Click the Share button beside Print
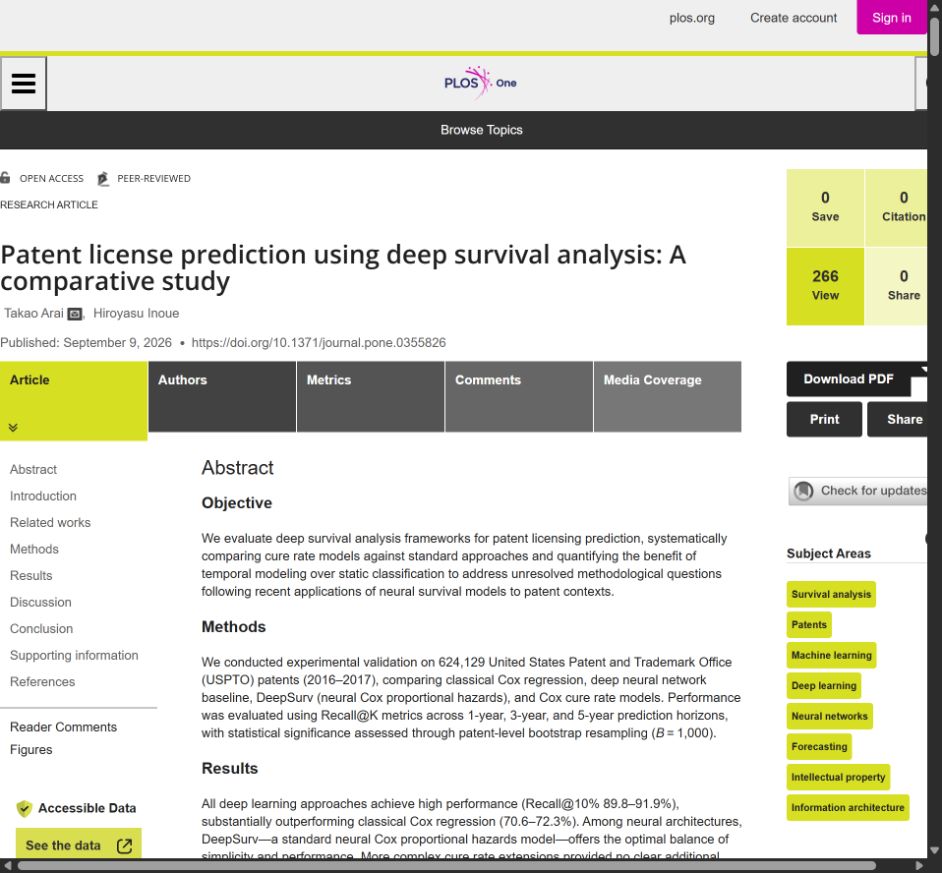This screenshot has height=873, width=942. click(x=898, y=419)
